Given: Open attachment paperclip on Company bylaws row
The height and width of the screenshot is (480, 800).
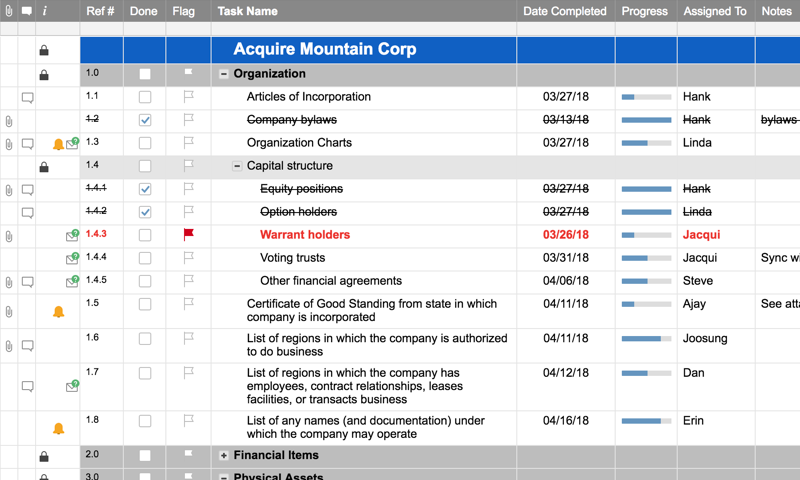Looking at the screenshot, I should [x=9, y=121].
